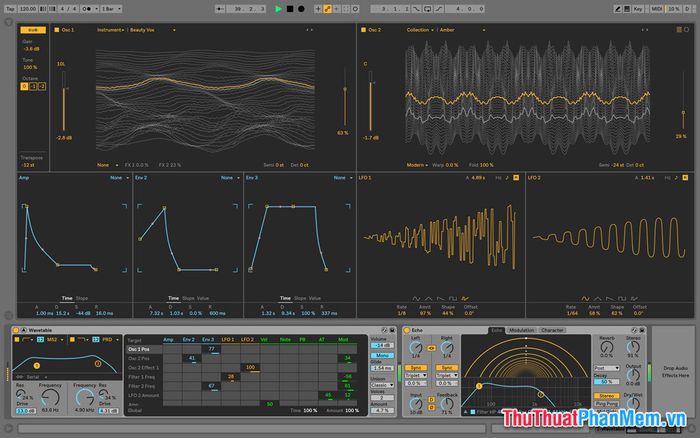Open the Serial filter routing dropdown
This screenshot has height=438, width=700.
pos(37,377)
